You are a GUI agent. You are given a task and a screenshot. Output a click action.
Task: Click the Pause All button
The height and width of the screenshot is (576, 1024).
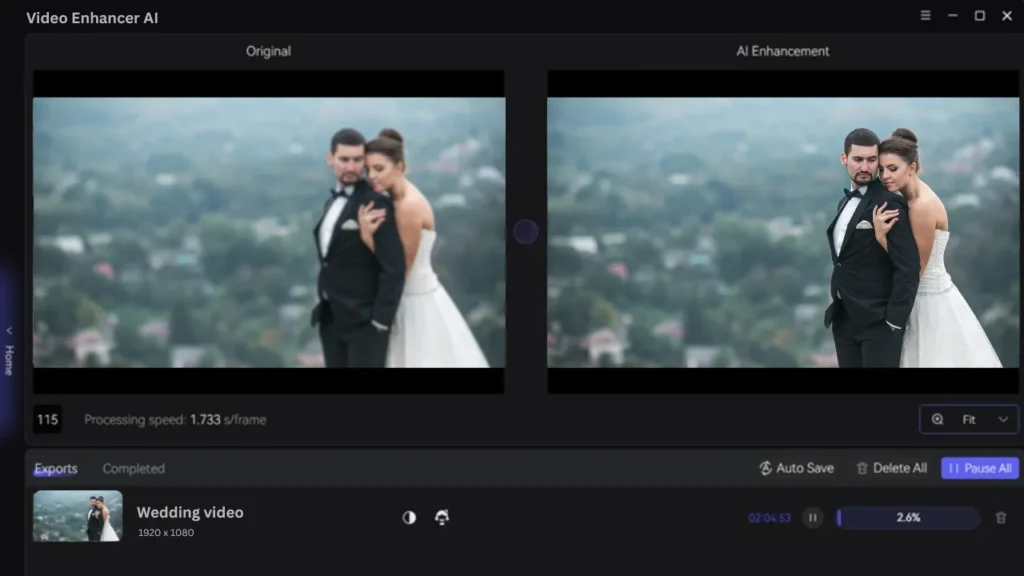tap(979, 467)
